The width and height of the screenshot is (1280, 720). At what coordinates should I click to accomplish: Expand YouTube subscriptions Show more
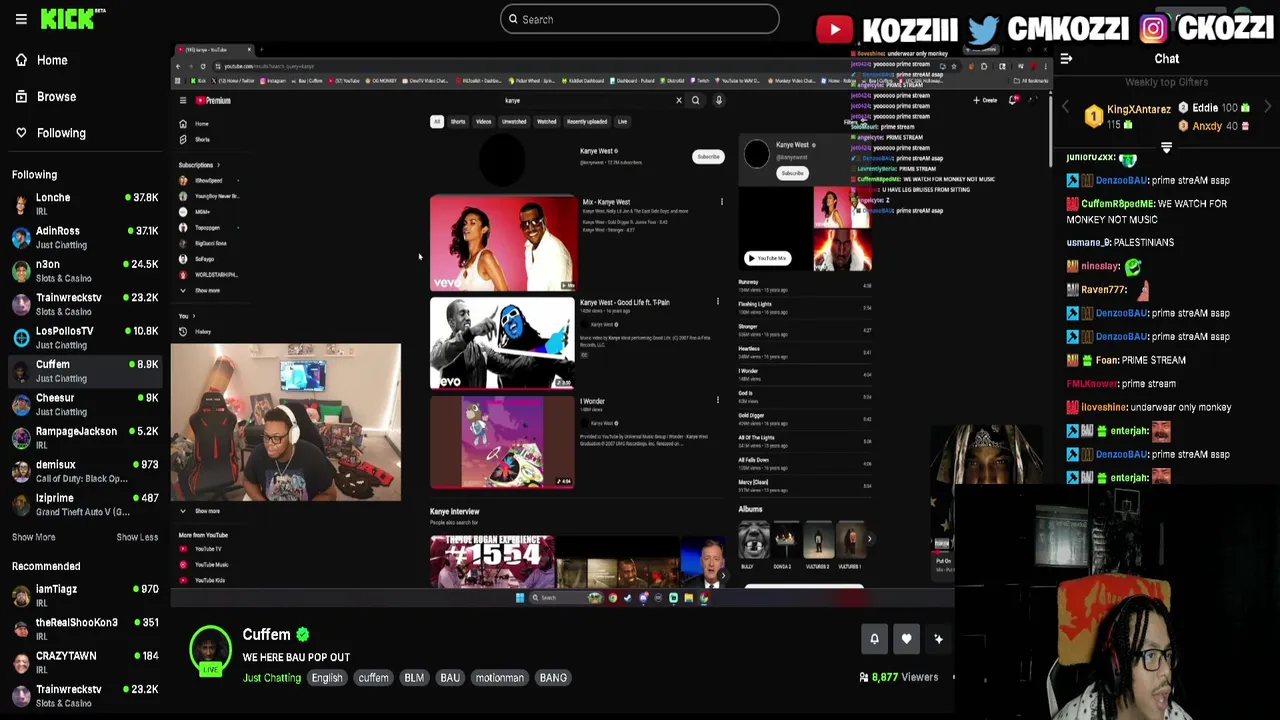tap(200, 290)
